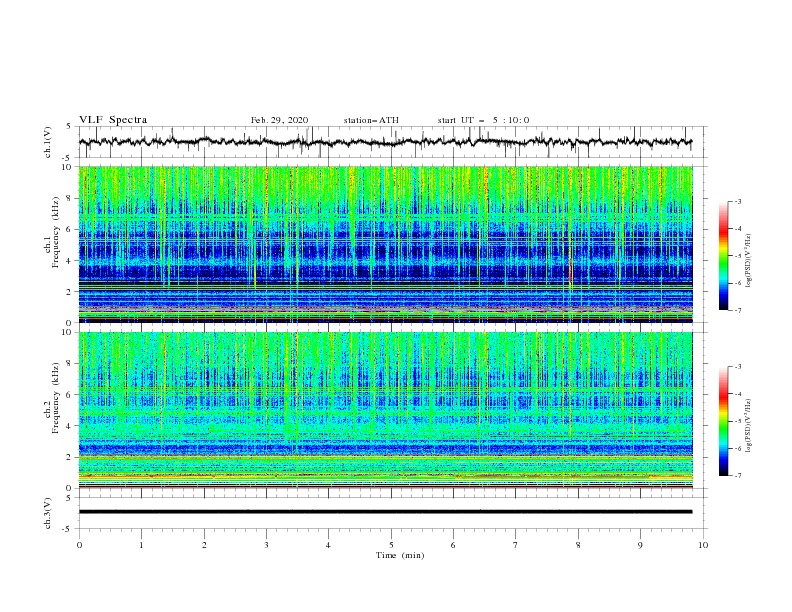Click the '8' kHz tick of ch.2 spectrogram
This screenshot has width=792, height=612.
tap(69, 364)
